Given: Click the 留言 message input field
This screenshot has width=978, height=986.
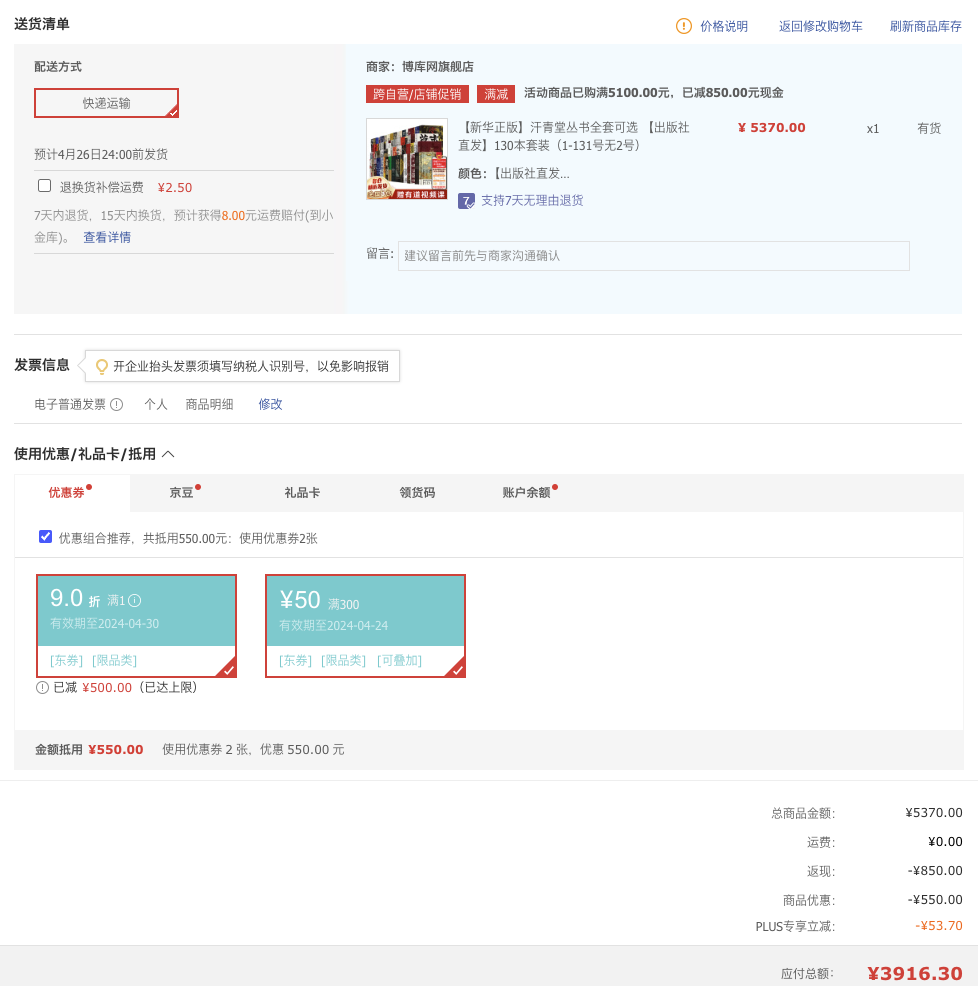Looking at the screenshot, I should point(653,256).
